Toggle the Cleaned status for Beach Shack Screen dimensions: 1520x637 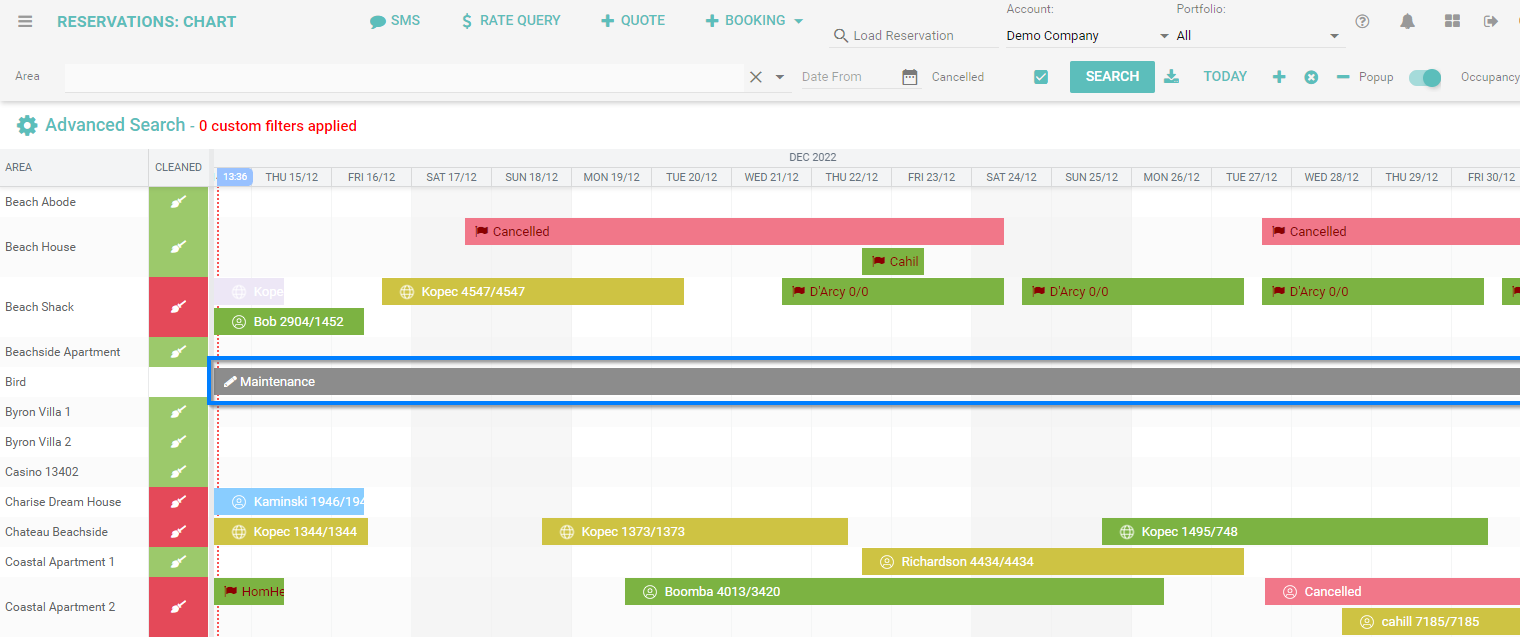coord(178,307)
